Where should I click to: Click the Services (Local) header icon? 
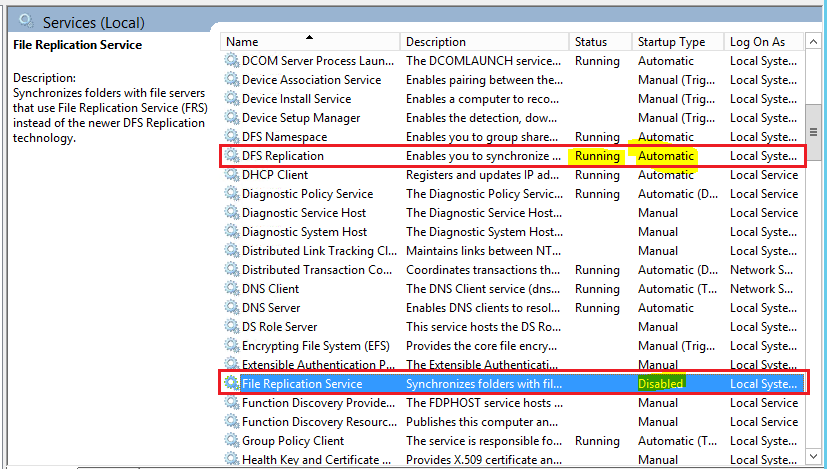(x=26, y=21)
